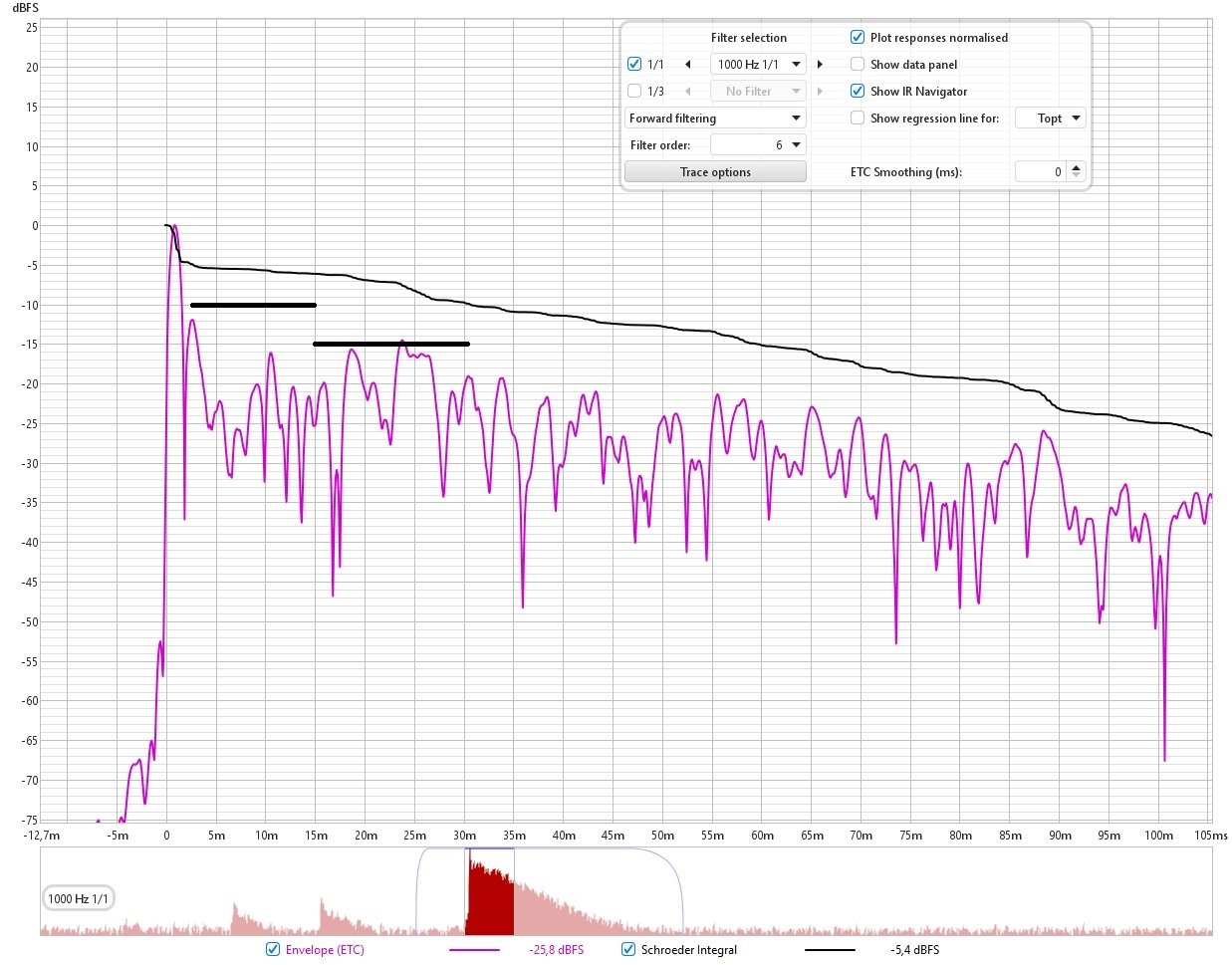The width and height of the screenshot is (1232, 965).
Task: Click the dark red highlighted IR navigator region
Action: click(489, 898)
